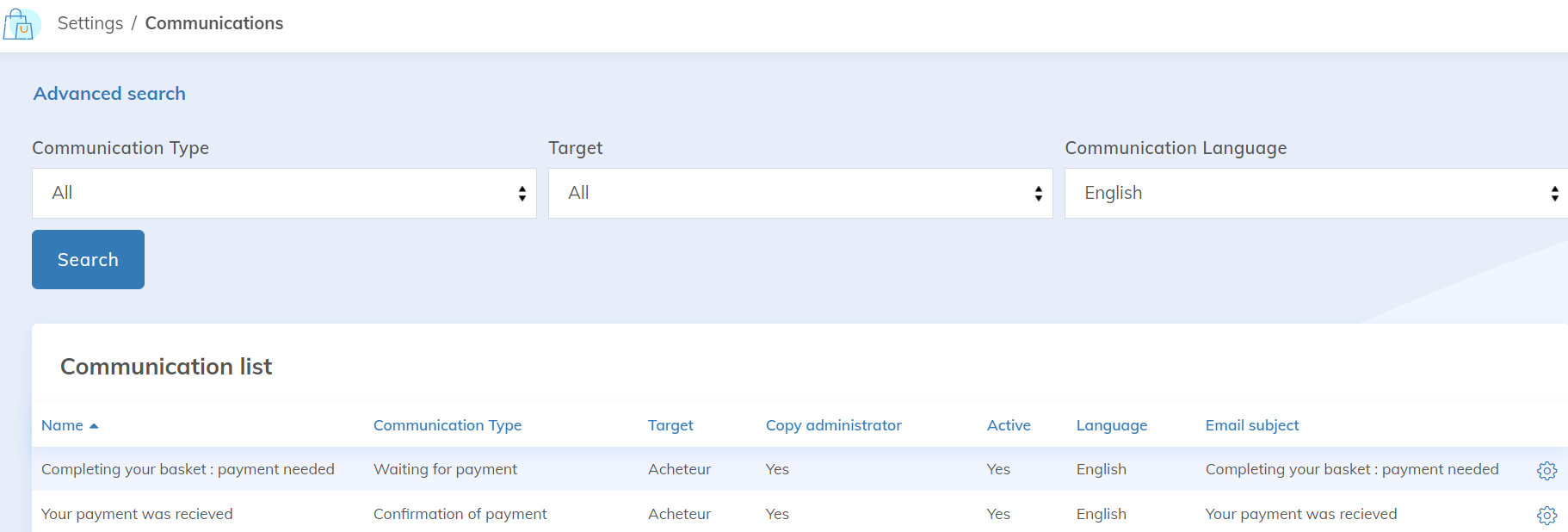The image size is (1568, 532).
Task: Click Communications in the breadcrumb
Action: (x=214, y=23)
